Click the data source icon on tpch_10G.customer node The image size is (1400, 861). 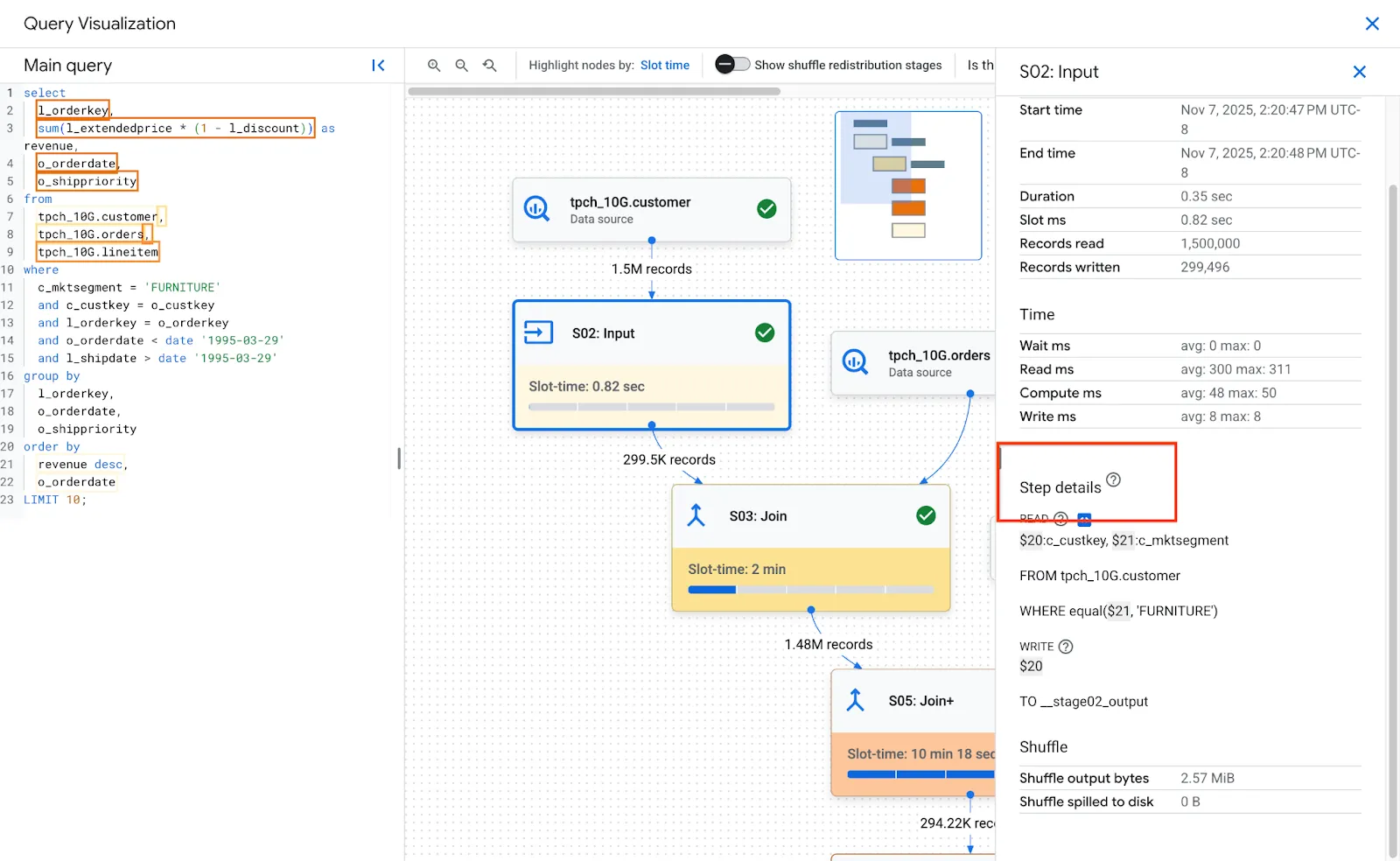click(537, 209)
